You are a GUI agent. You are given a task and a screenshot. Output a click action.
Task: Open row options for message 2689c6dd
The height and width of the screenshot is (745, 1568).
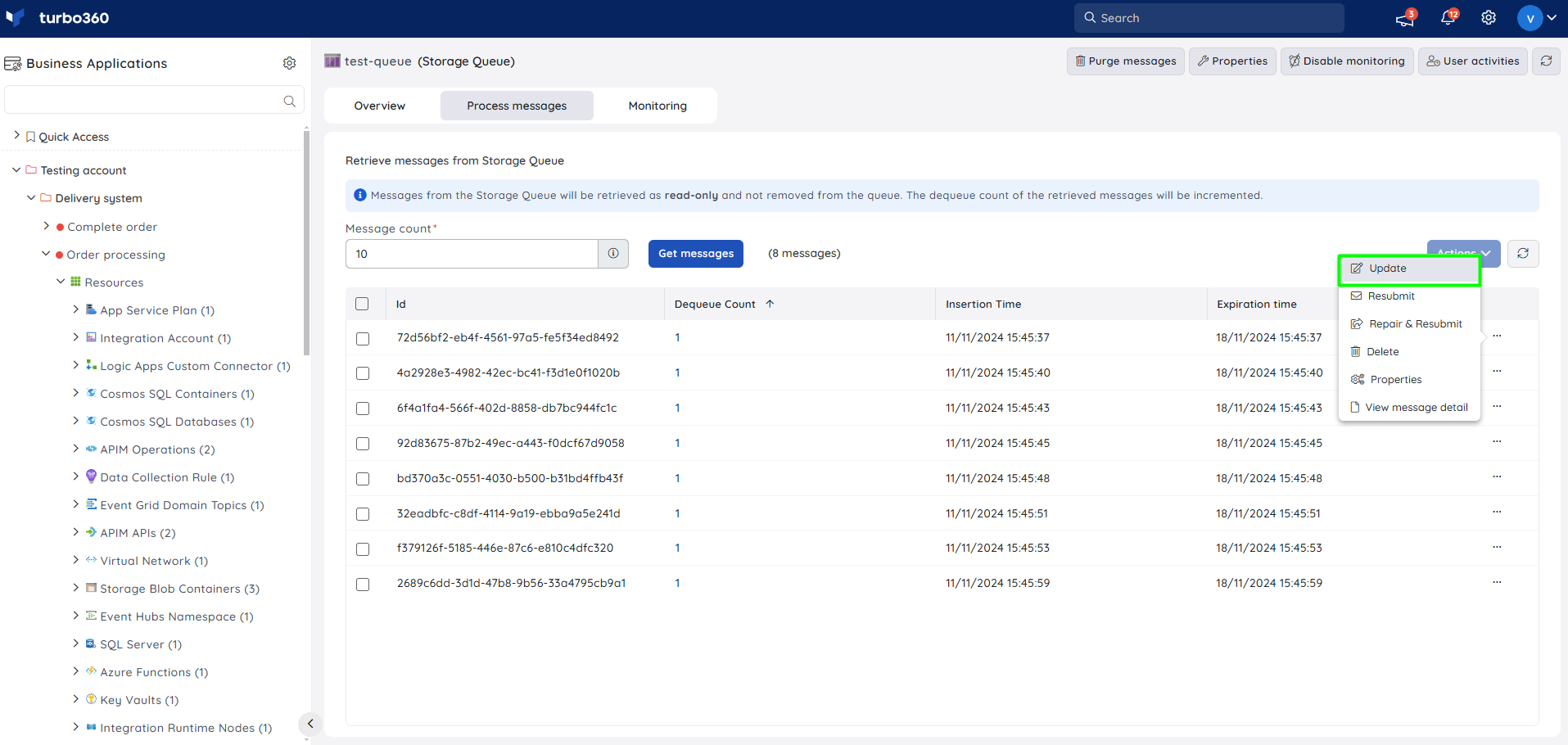[x=1497, y=582]
